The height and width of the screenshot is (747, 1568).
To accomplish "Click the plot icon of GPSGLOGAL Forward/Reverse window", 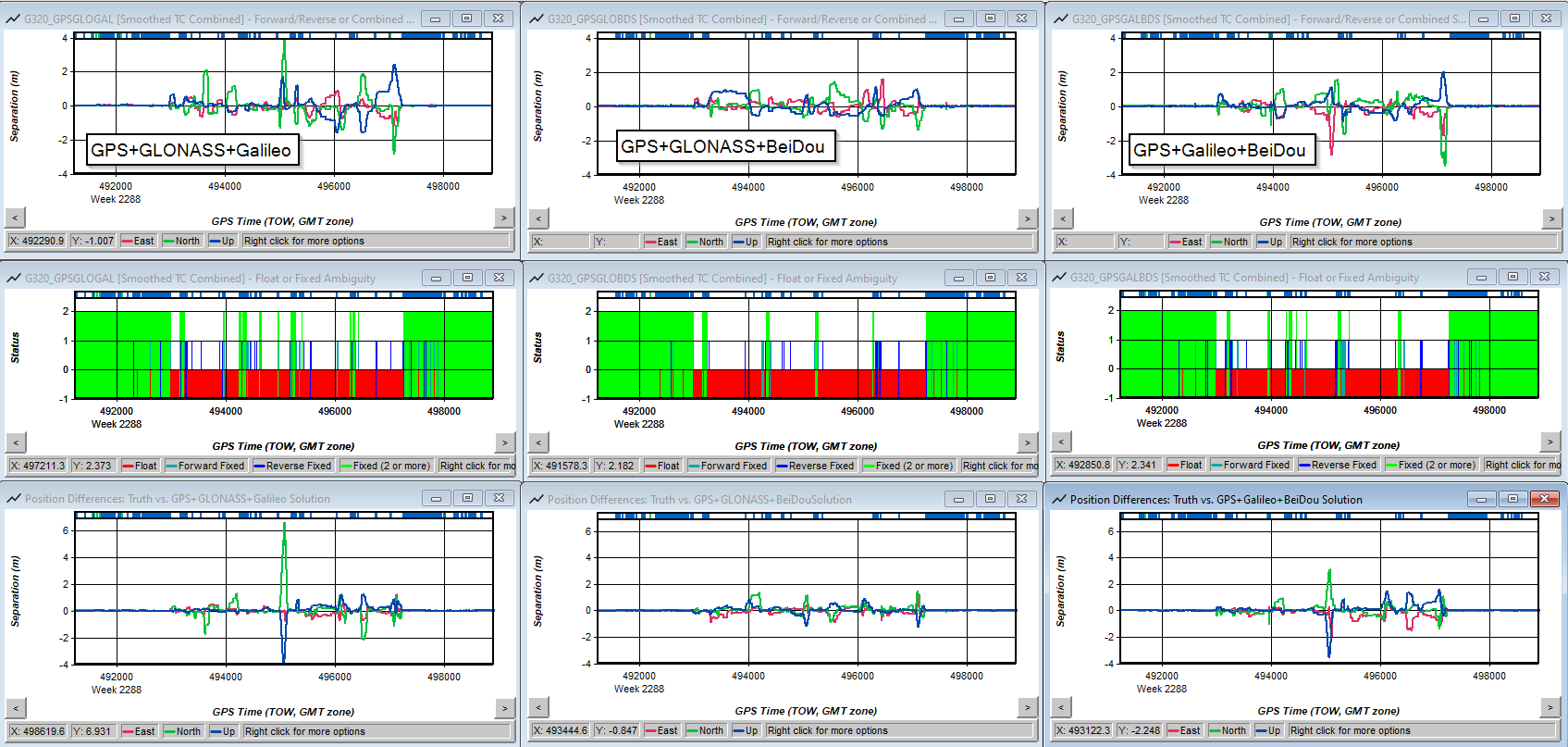I will click(x=13, y=19).
